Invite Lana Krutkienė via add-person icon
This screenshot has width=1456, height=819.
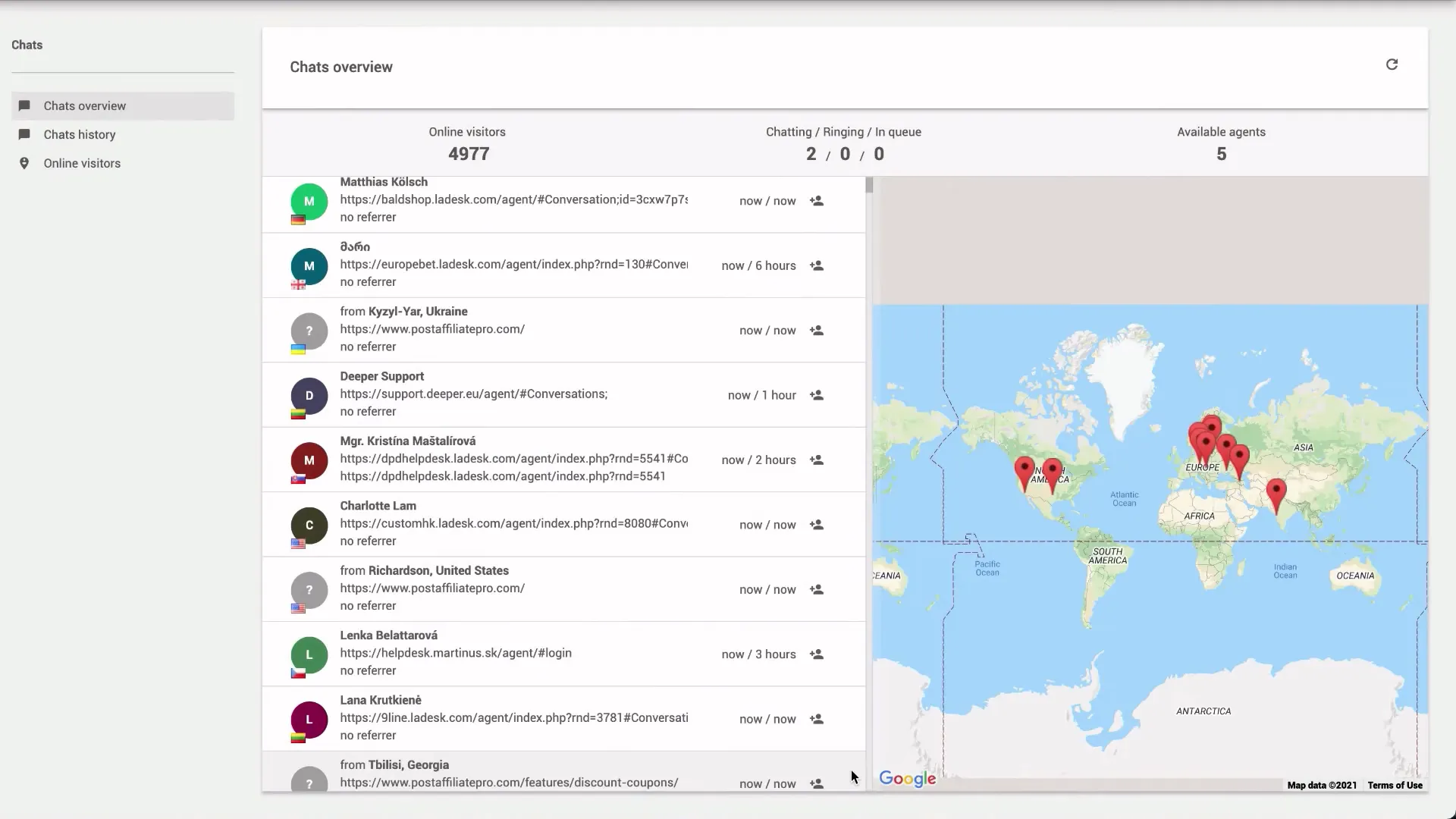point(817,719)
